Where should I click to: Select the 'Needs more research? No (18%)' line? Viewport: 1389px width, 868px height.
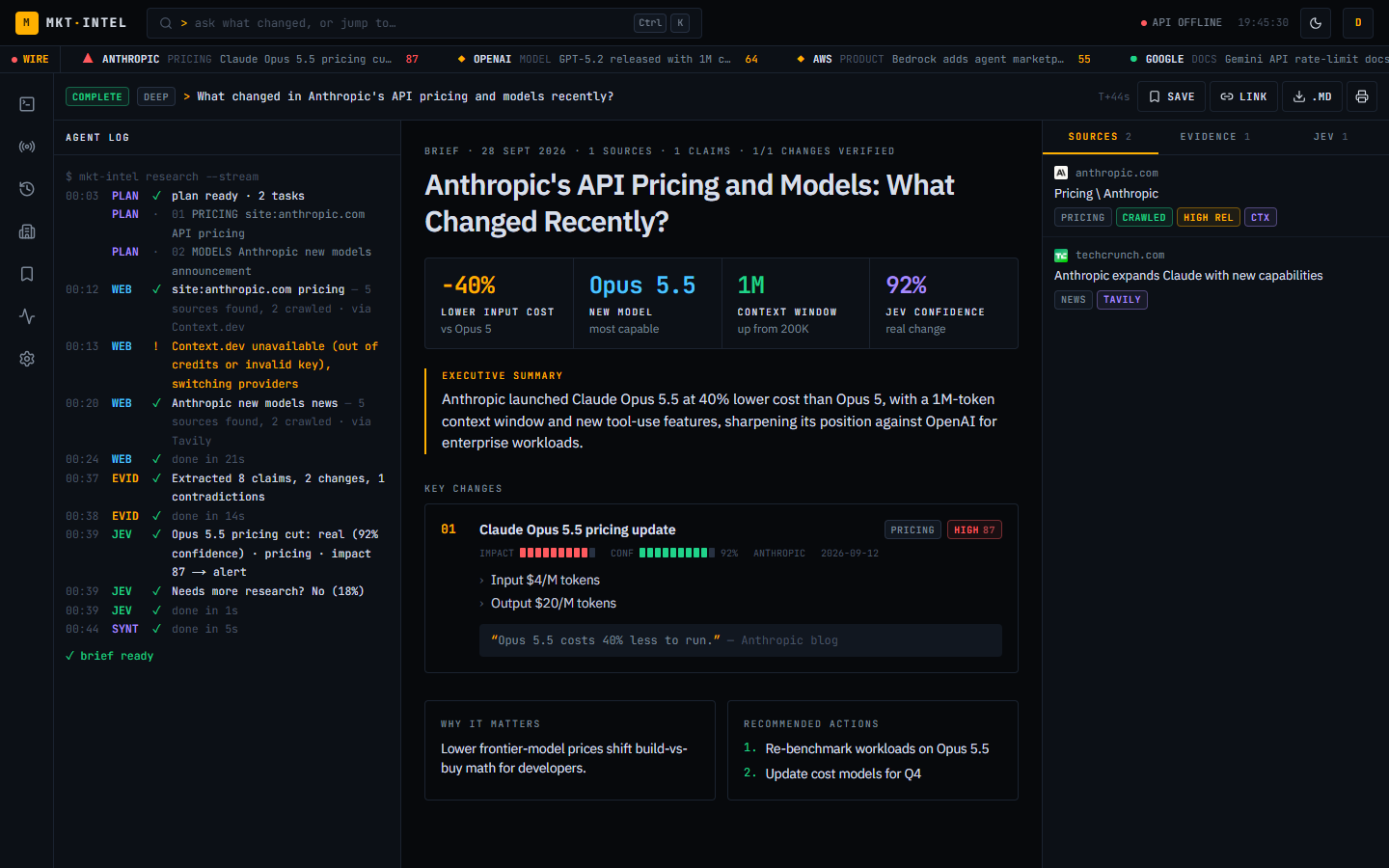point(227,591)
